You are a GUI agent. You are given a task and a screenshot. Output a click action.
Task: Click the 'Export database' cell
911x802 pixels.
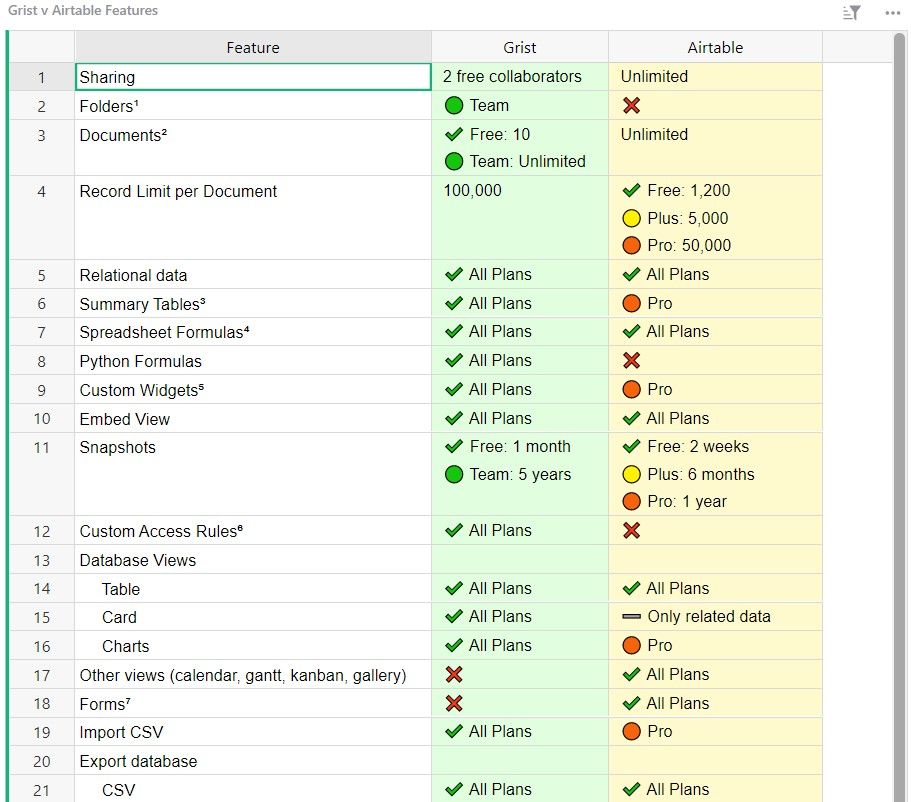click(253, 761)
